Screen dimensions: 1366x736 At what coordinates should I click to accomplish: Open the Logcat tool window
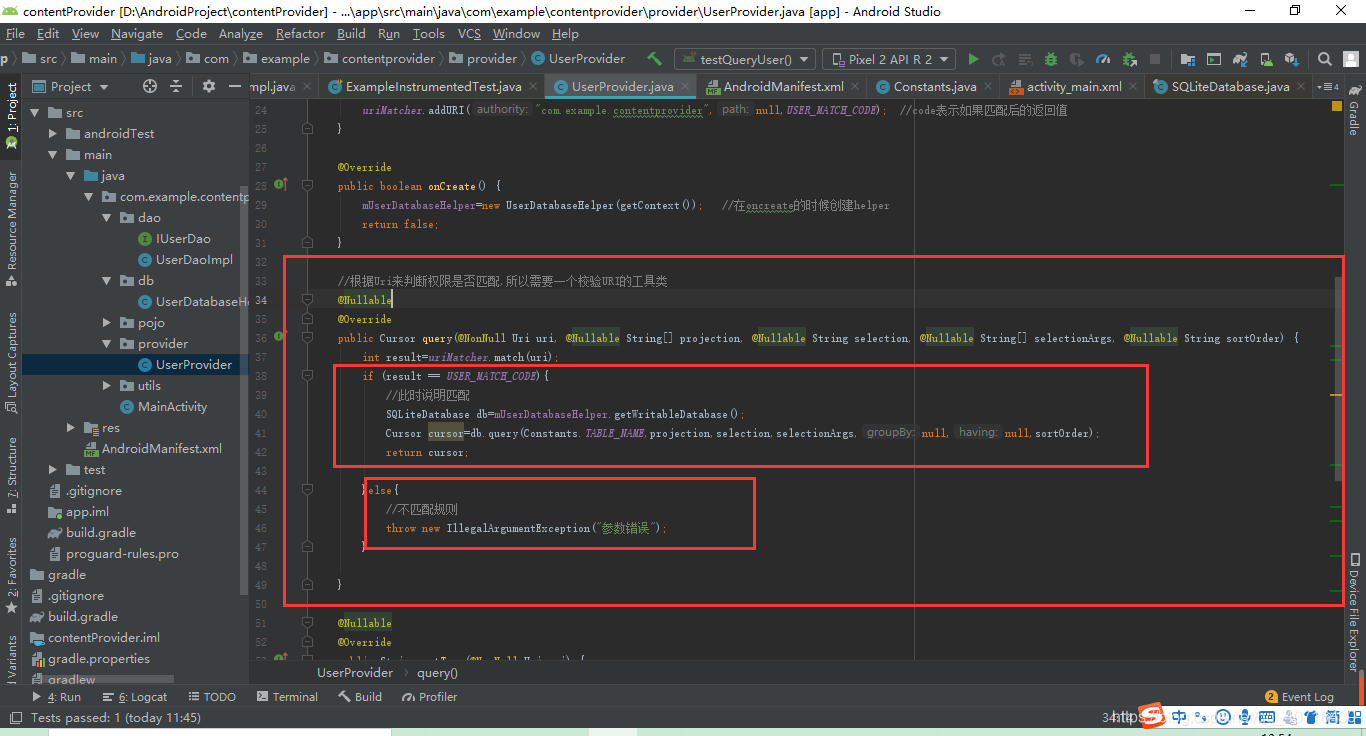point(136,696)
